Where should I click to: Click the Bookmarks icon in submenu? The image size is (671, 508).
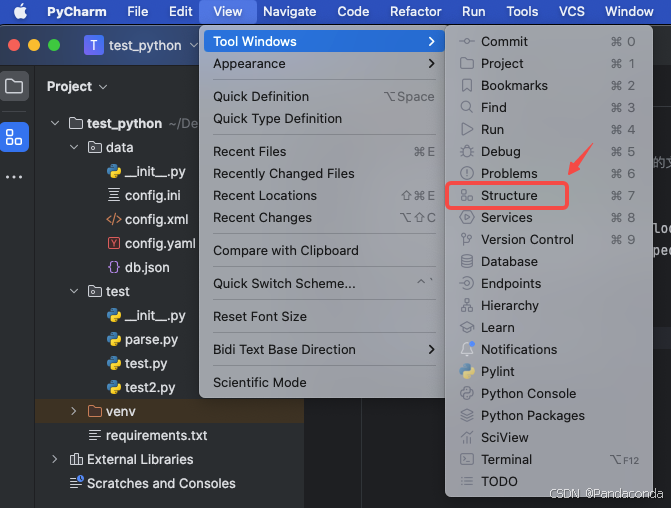[466, 86]
